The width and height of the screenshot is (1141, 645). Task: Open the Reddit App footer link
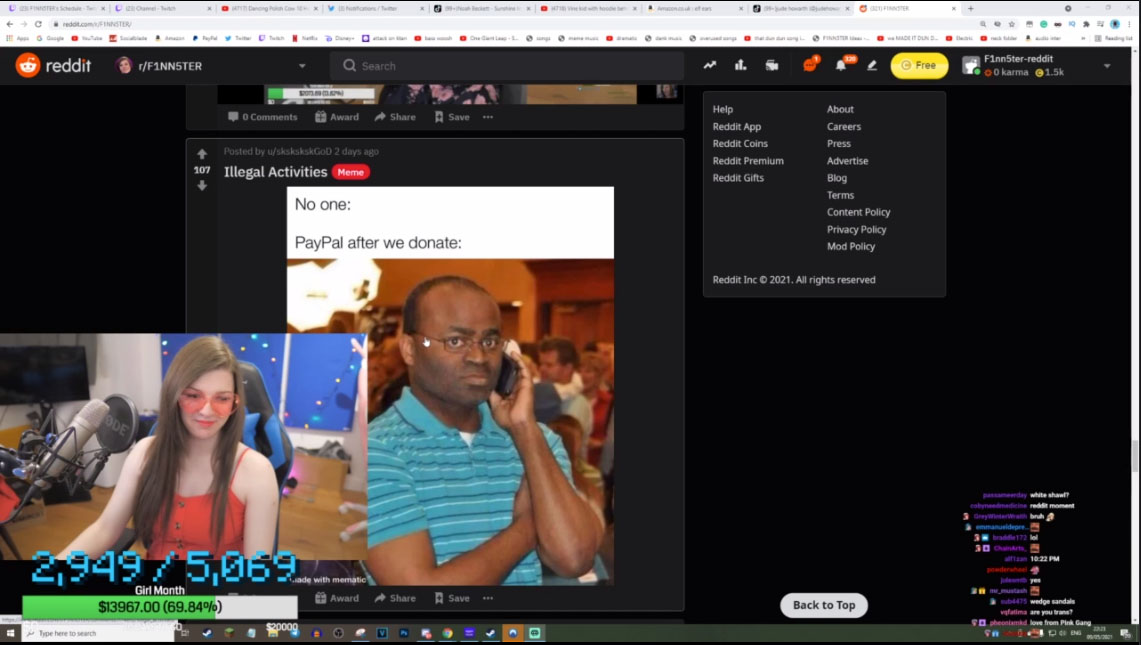pyautogui.click(x=736, y=127)
